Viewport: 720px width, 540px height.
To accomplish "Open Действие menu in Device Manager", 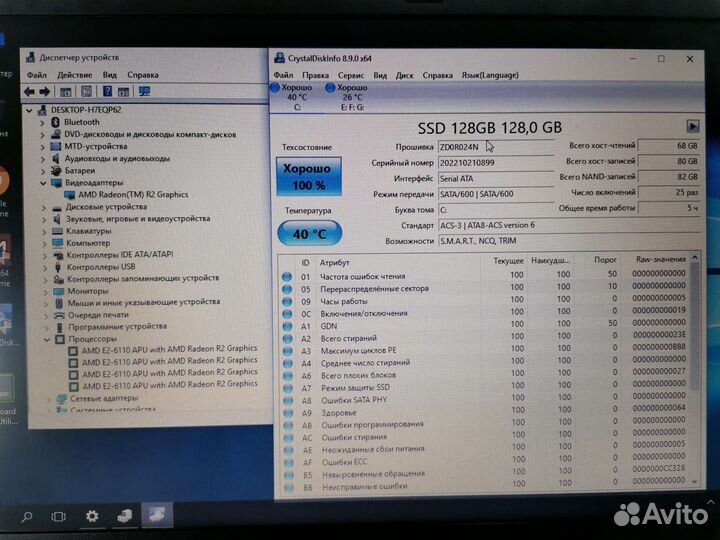I will click(x=74, y=75).
